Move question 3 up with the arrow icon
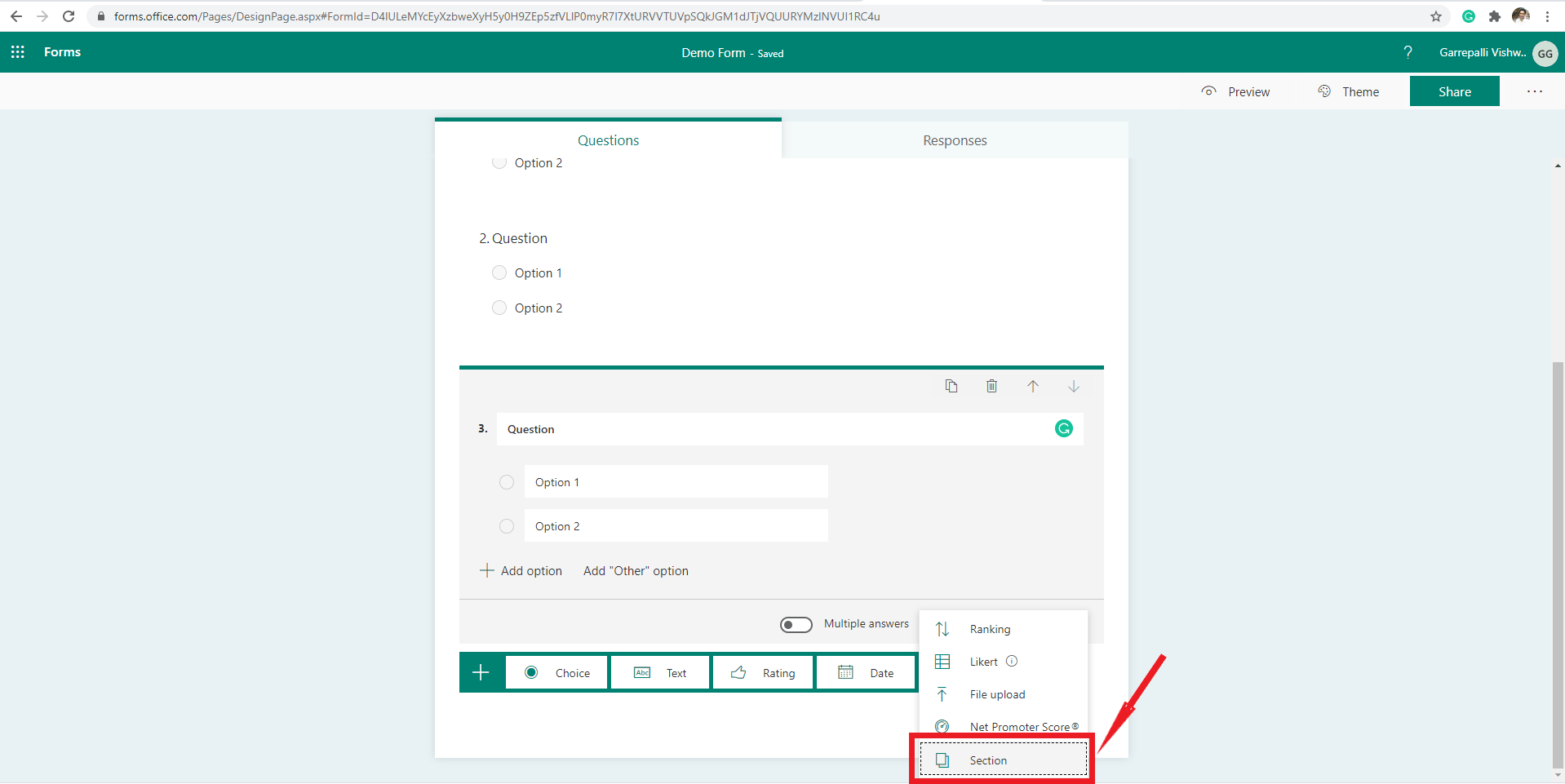1565x784 pixels. [x=1033, y=386]
